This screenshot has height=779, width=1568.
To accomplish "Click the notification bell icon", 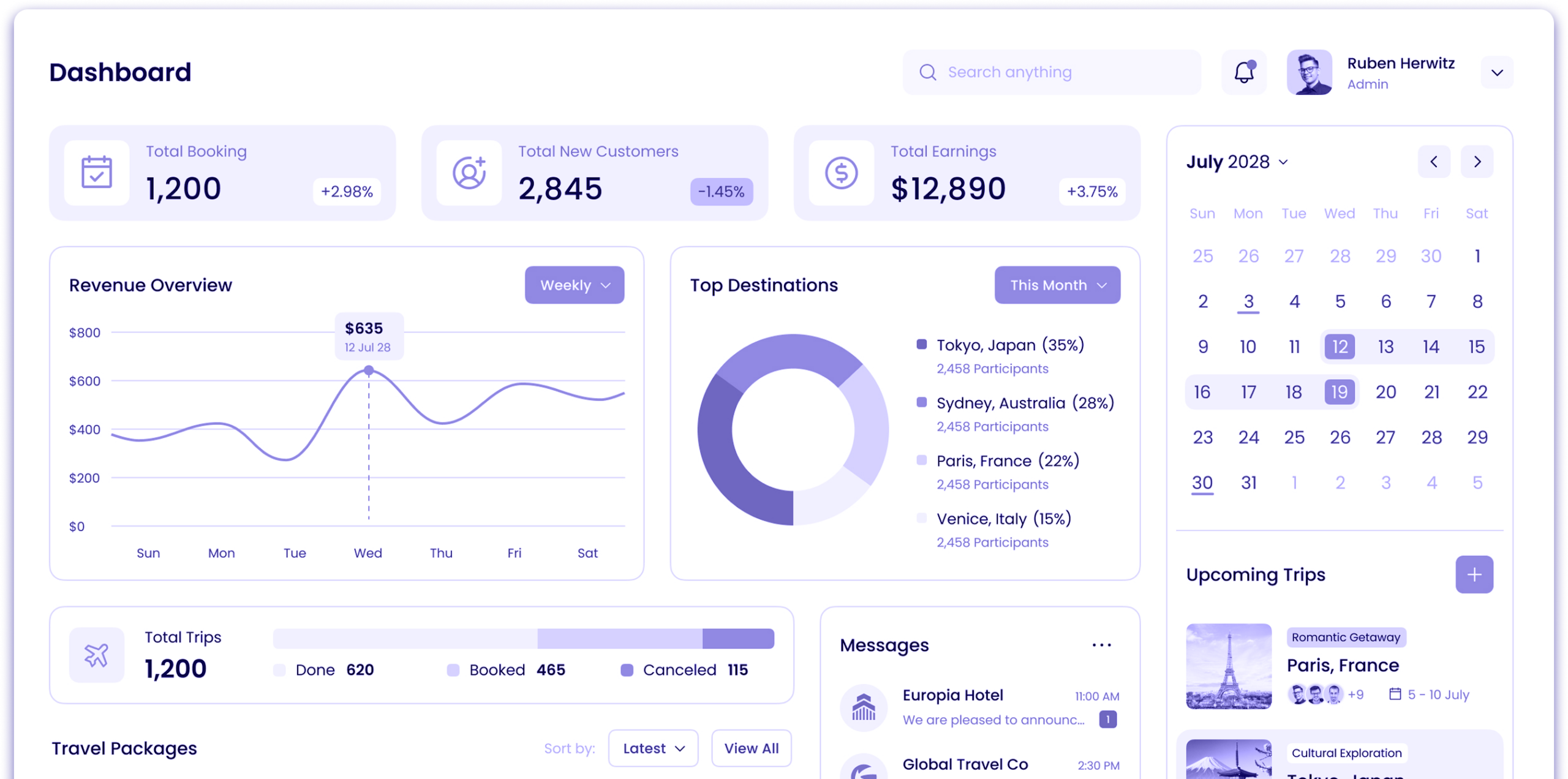I will coord(1243,72).
